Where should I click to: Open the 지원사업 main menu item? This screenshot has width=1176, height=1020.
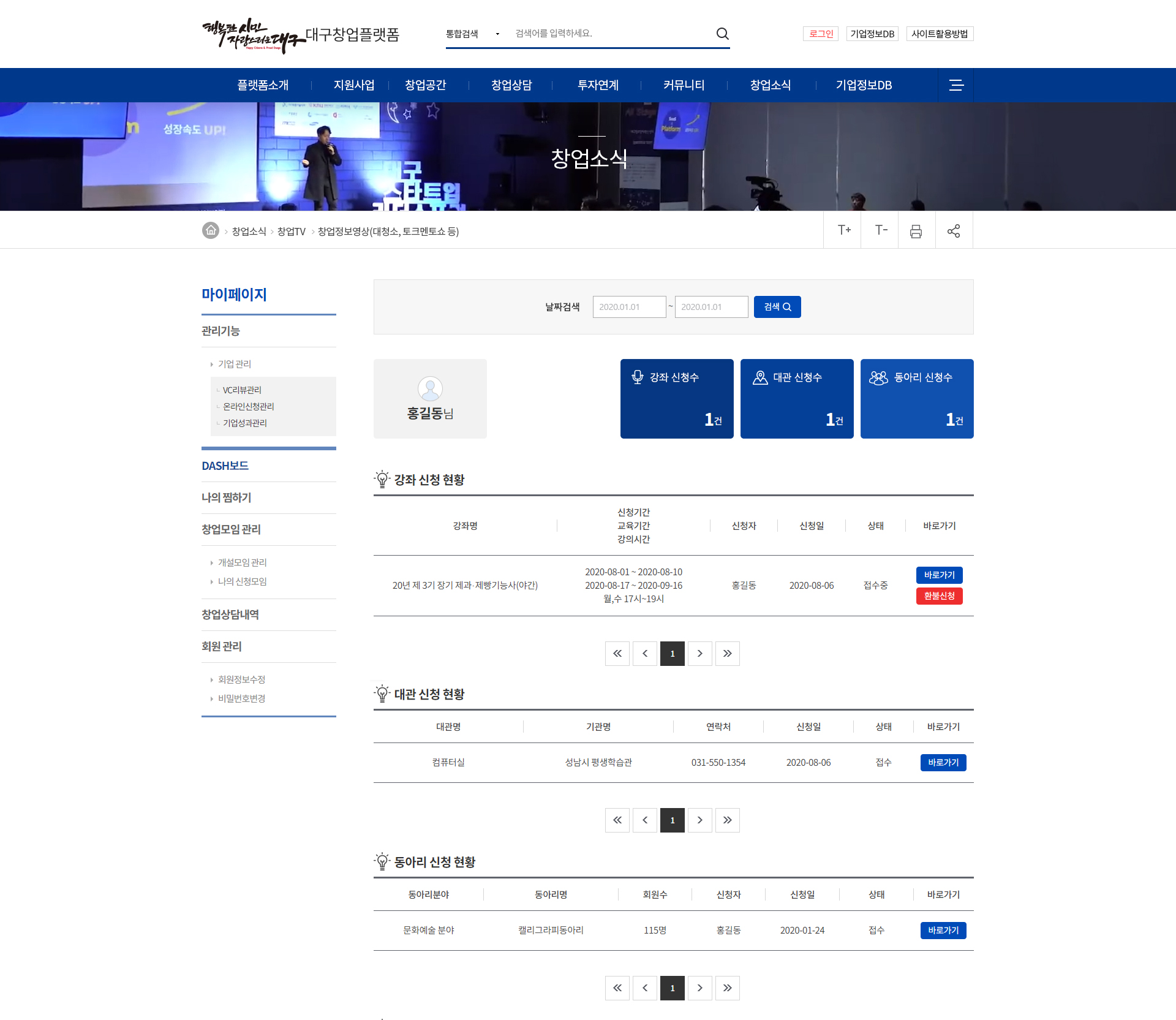353,85
